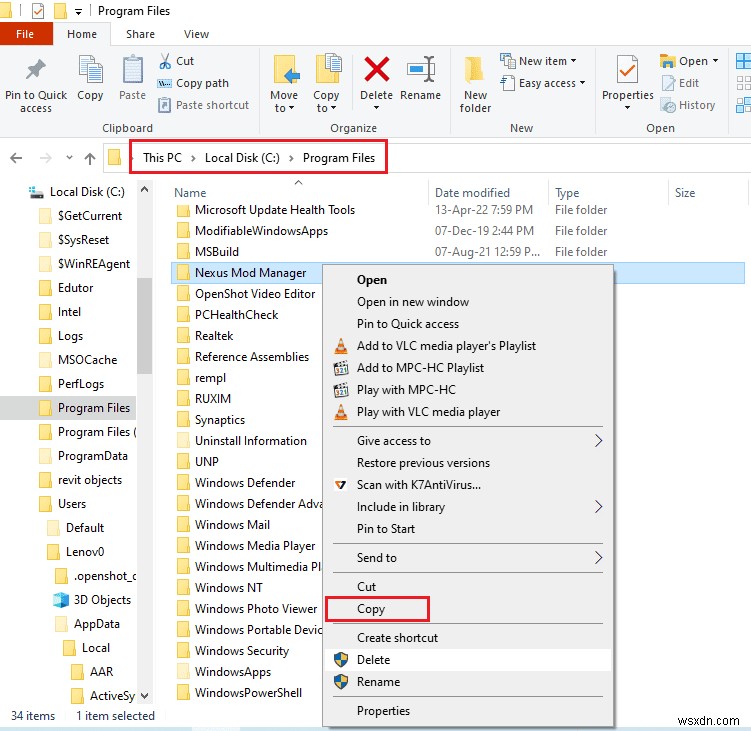Choose Open in new window
Screen dimensions: 751x731
[x=467, y=302]
